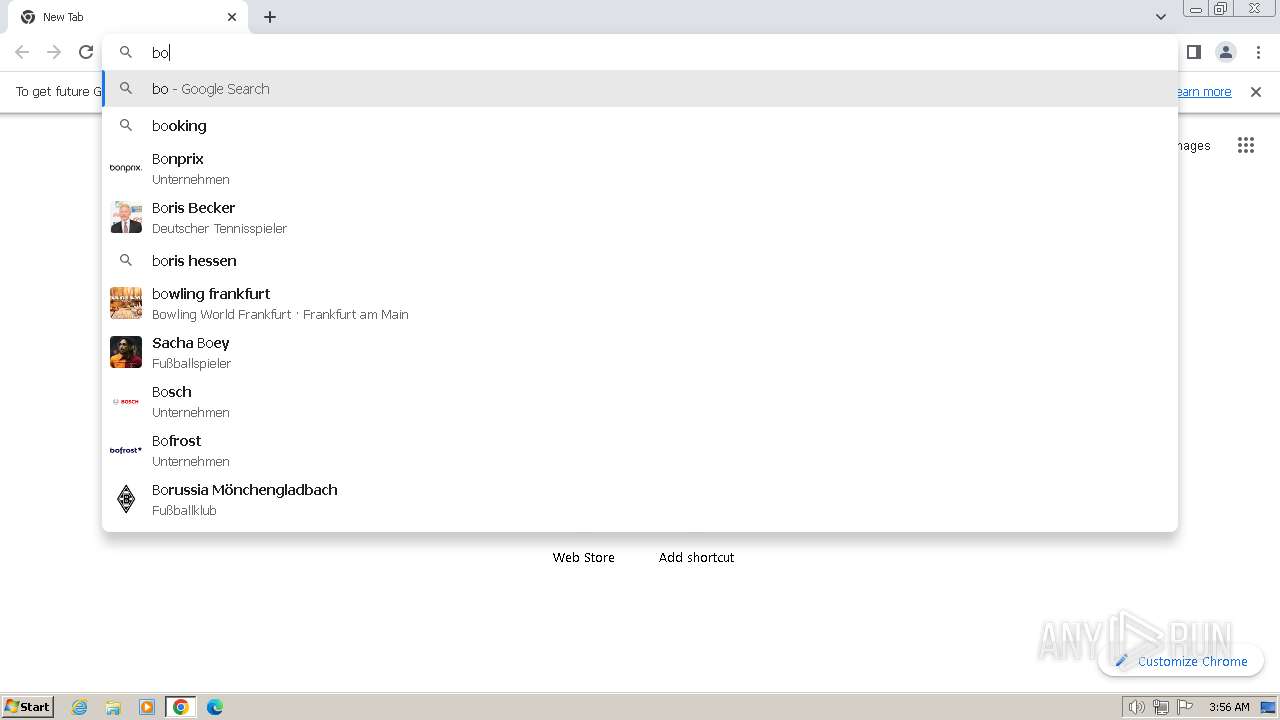Click the Bonprix logo icon
Image resolution: width=1280 pixels, height=720 pixels.
(126, 168)
